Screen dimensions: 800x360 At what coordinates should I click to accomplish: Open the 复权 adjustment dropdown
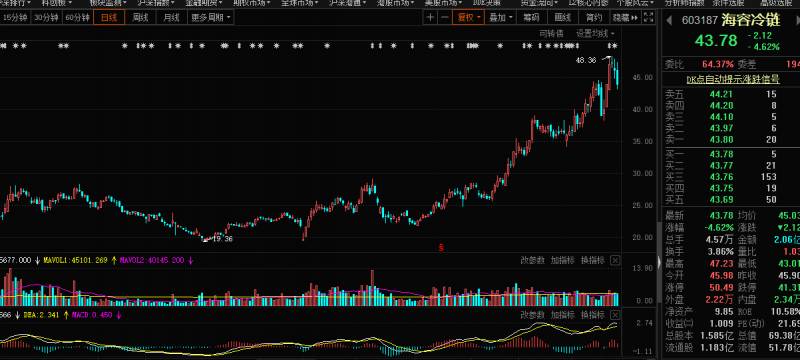[x=468, y=18]
